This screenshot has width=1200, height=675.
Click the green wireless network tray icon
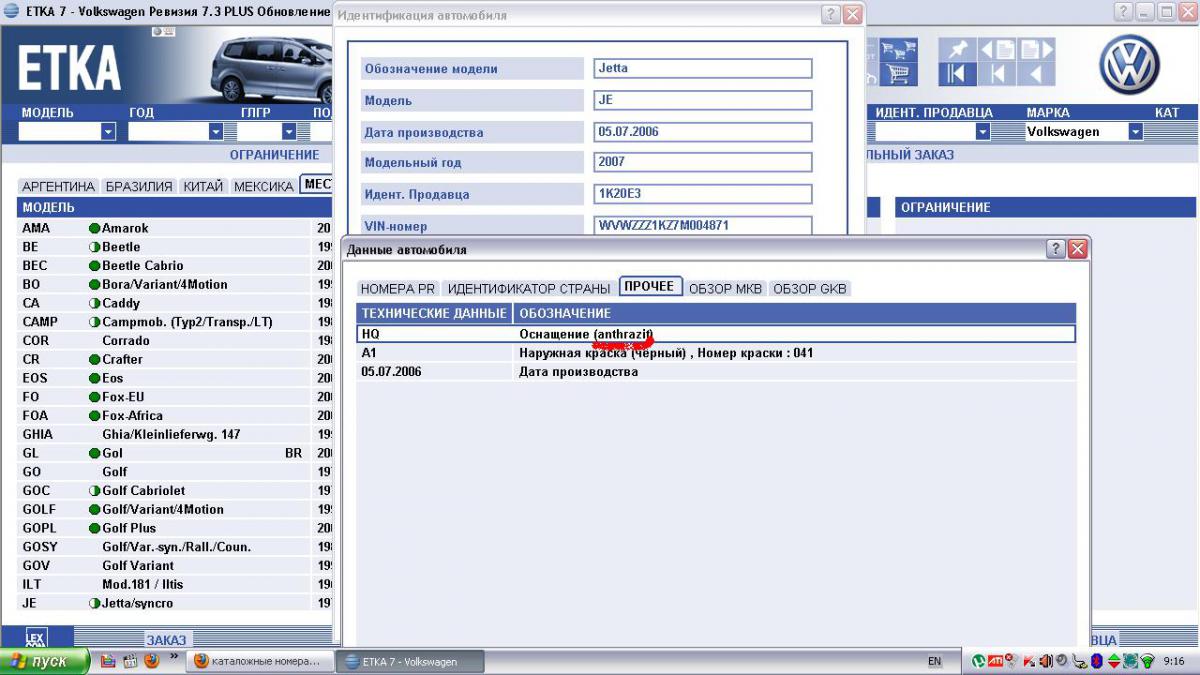point(1147,661)
